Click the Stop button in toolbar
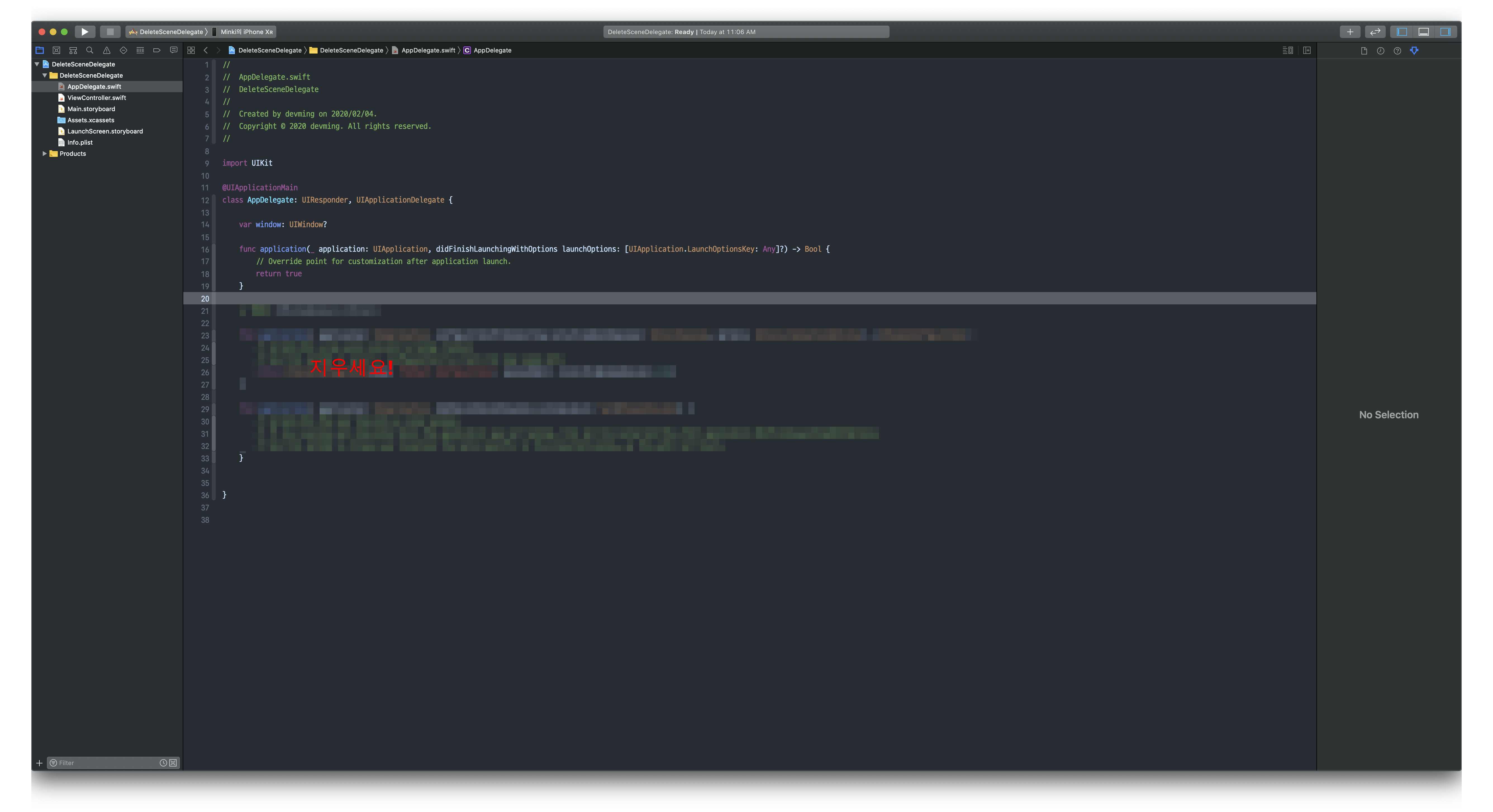This screenshot has height=812, width=1493. click(x=110, y=32)
